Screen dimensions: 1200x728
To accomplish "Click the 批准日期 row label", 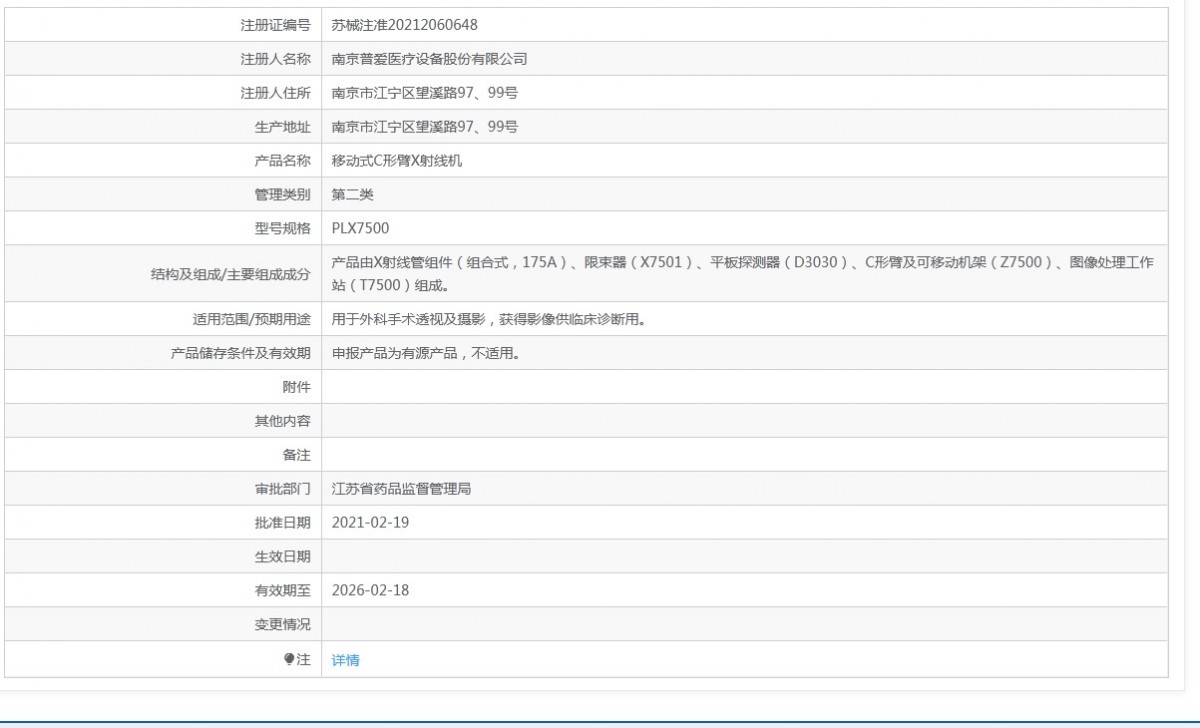I will (283, 523).
